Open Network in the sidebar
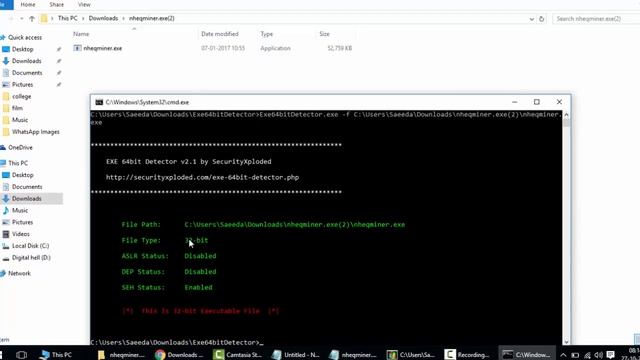This screenshot has width=640, height=360. [x=19, y=273]
